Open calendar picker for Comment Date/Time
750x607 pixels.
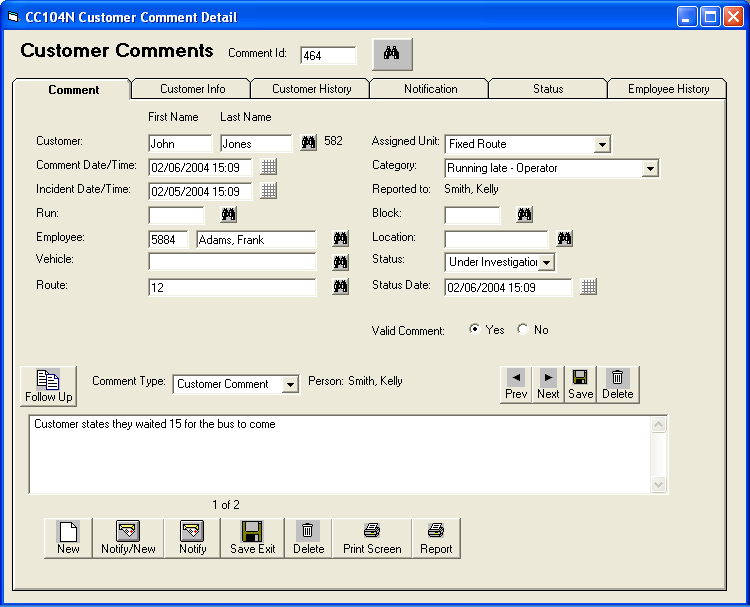tap(269, 167)
